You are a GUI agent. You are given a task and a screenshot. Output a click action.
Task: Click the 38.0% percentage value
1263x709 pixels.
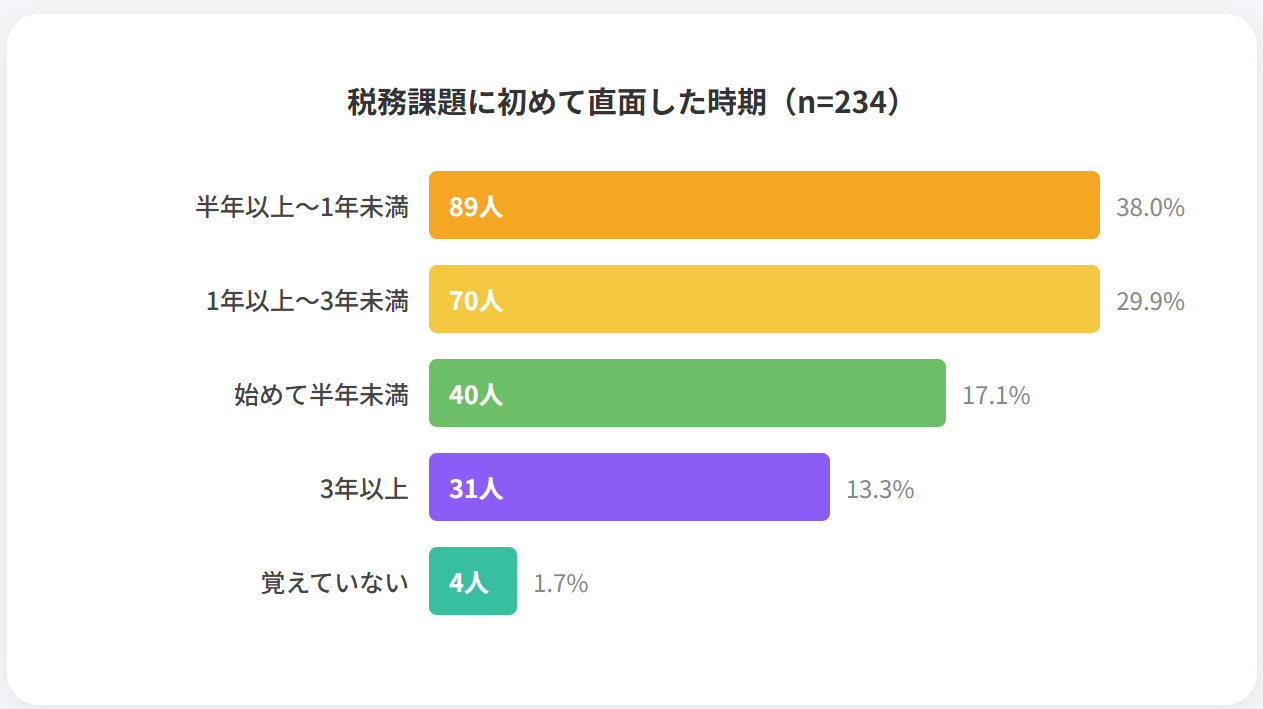pyautogui.click(x=1150, y=208)
